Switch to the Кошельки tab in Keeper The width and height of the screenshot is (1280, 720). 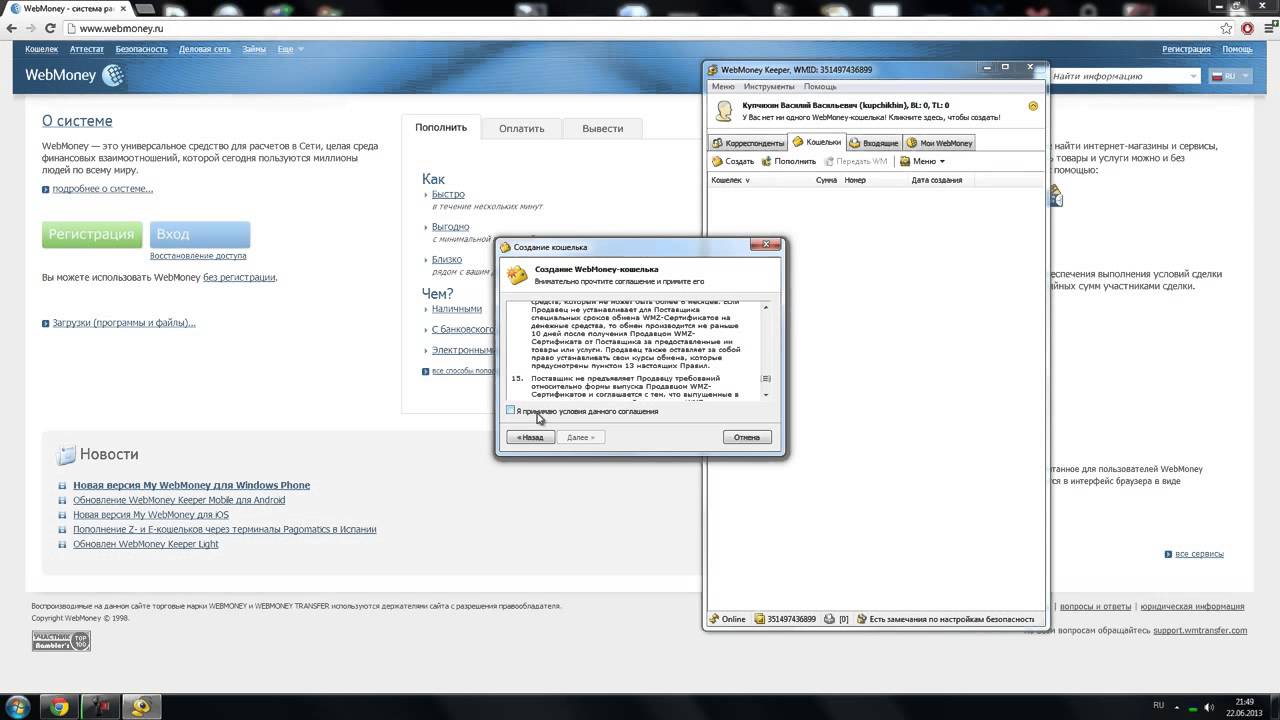tap(817, 142)
